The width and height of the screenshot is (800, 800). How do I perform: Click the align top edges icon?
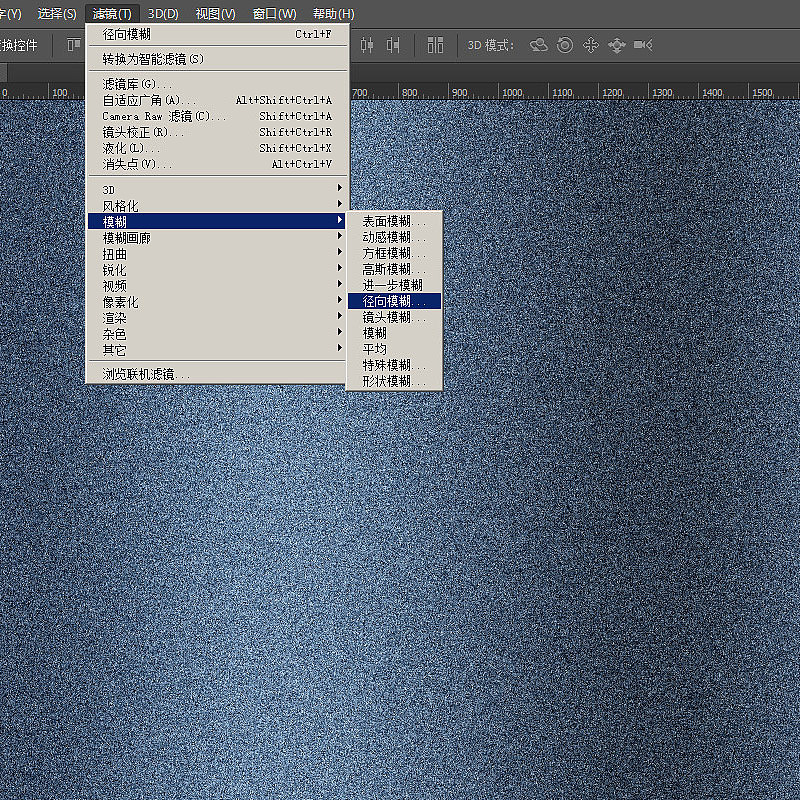74,45
